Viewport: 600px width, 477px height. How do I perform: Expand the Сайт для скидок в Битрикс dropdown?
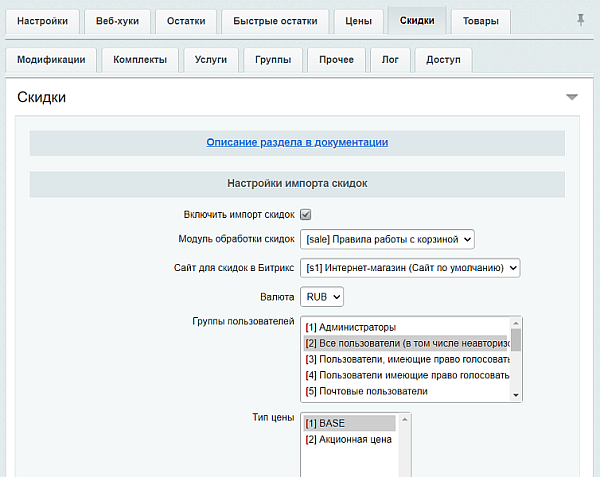click(x=410, y=268)
